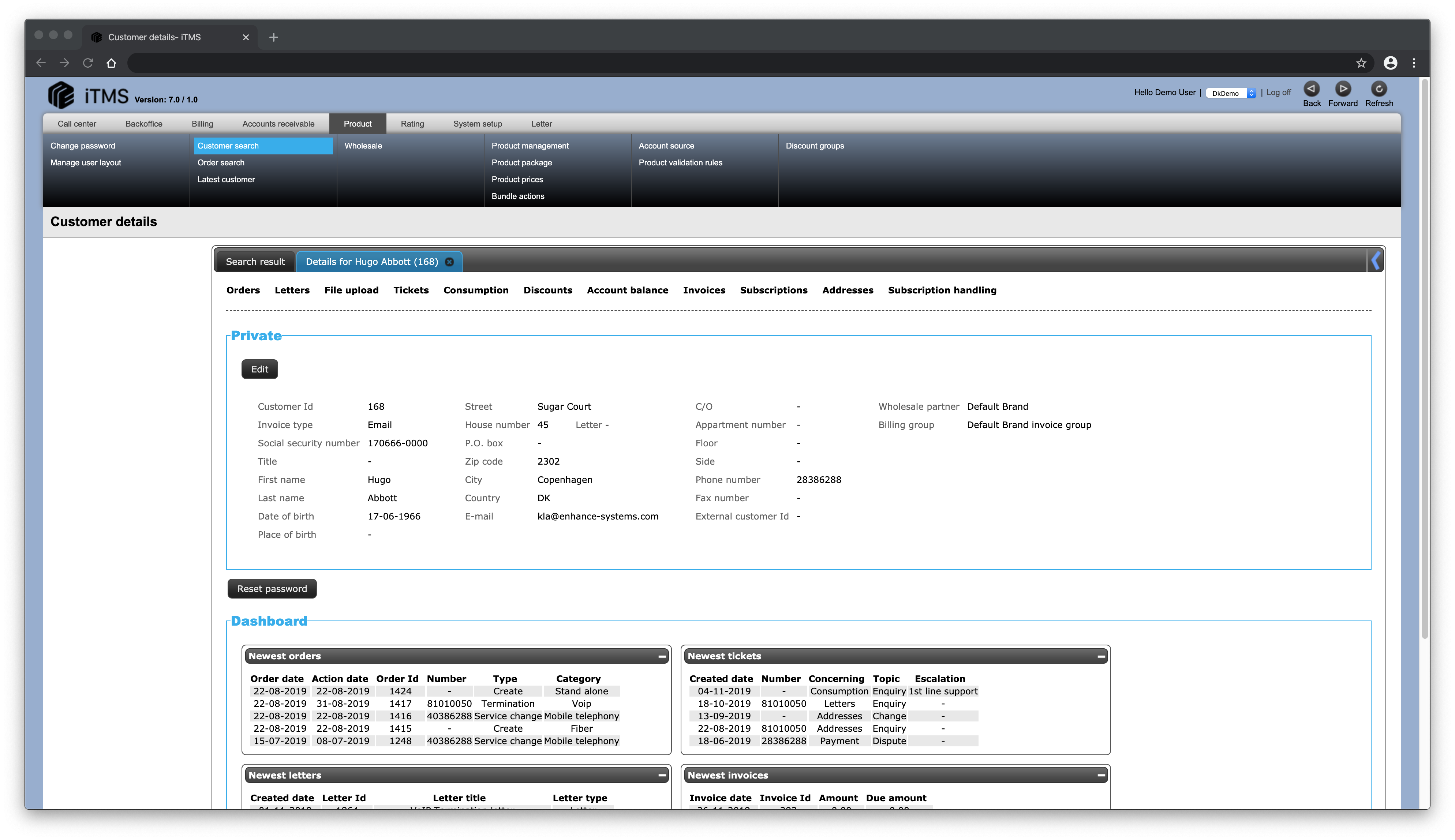Click Change password menu entry
1455x840 pixels.
pyautogui.click(x=82, y=146)
